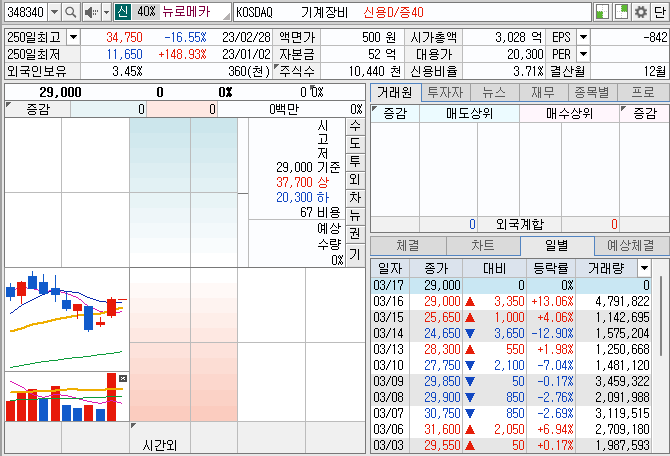Click the 투 side button
The image size is (670, 456).
click(355, 161)
